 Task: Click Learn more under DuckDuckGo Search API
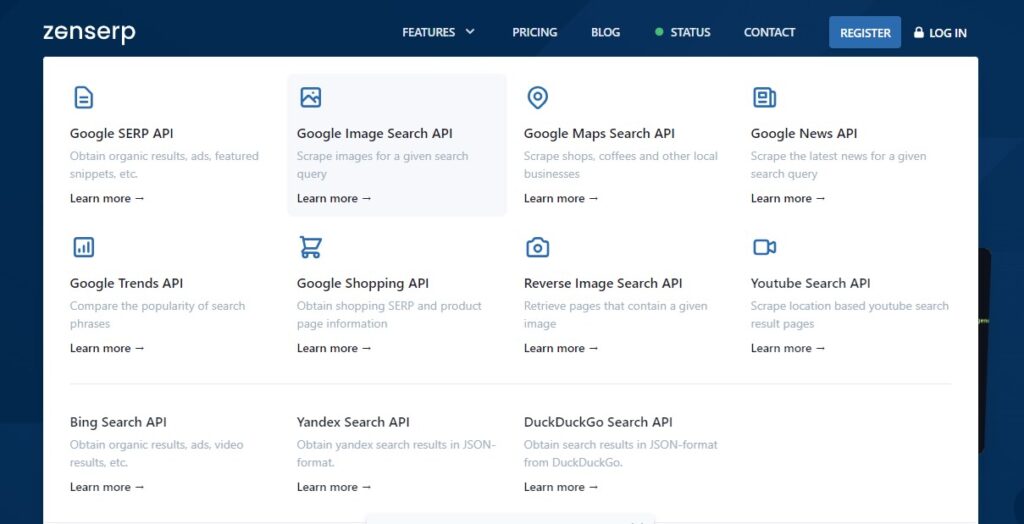pyautogui.click(x=561, y=487)
